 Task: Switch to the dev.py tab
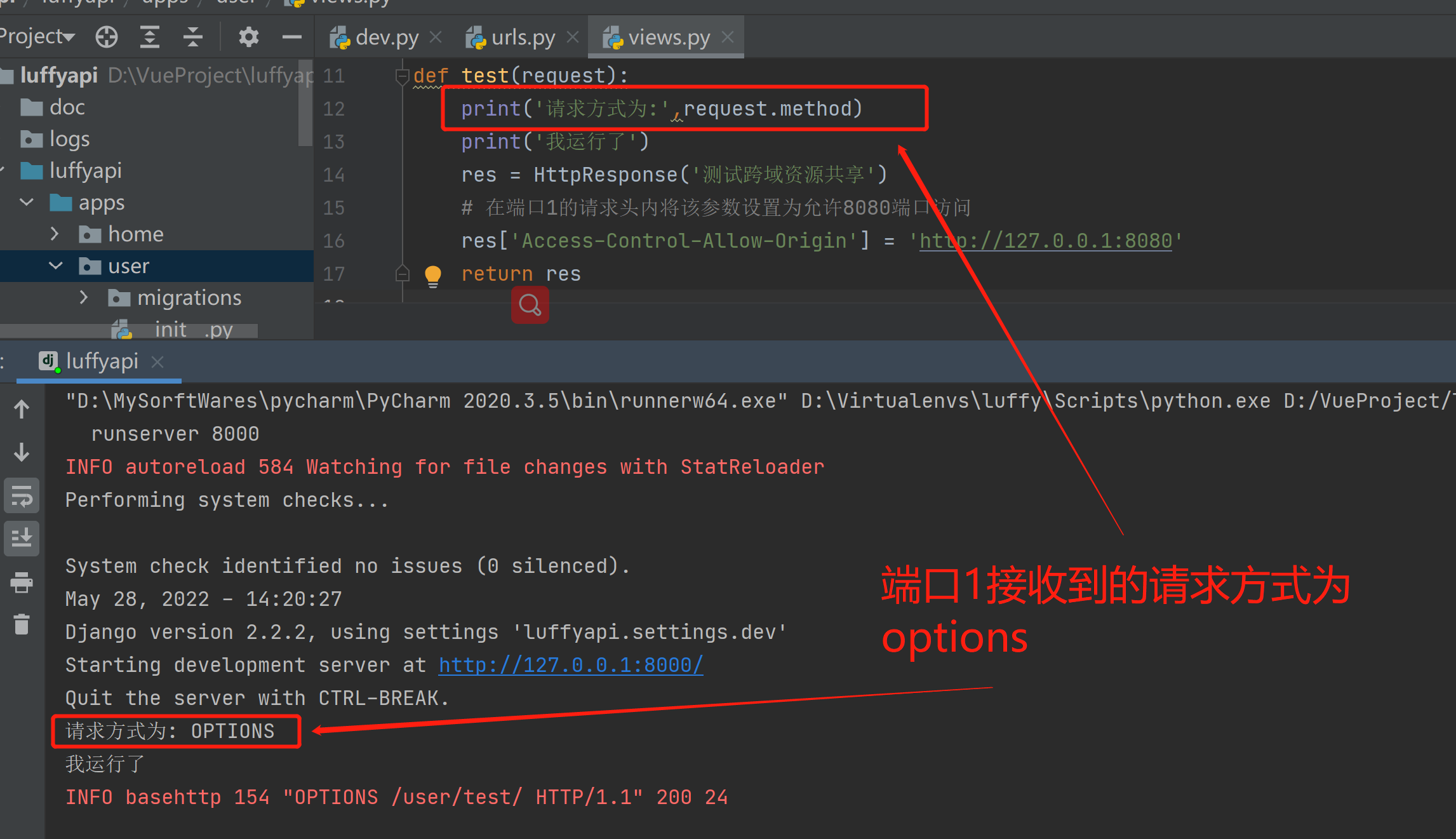pyautogui.click(x=386, y=38)
